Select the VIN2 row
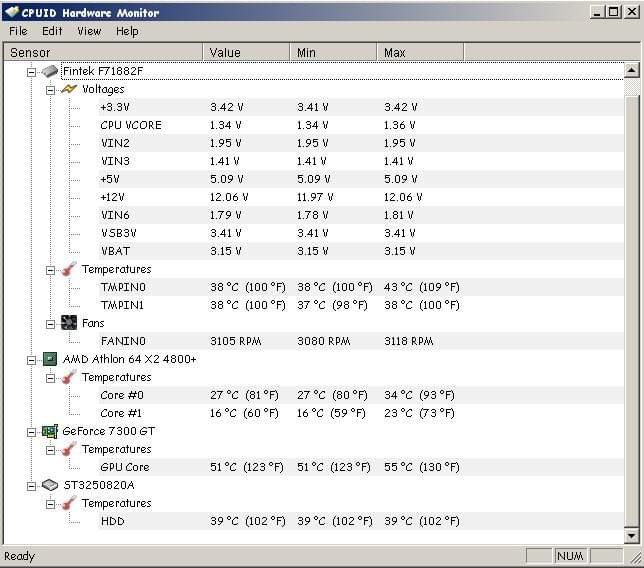The width and height of the screenshot is (644, 568). click(361, 143)
